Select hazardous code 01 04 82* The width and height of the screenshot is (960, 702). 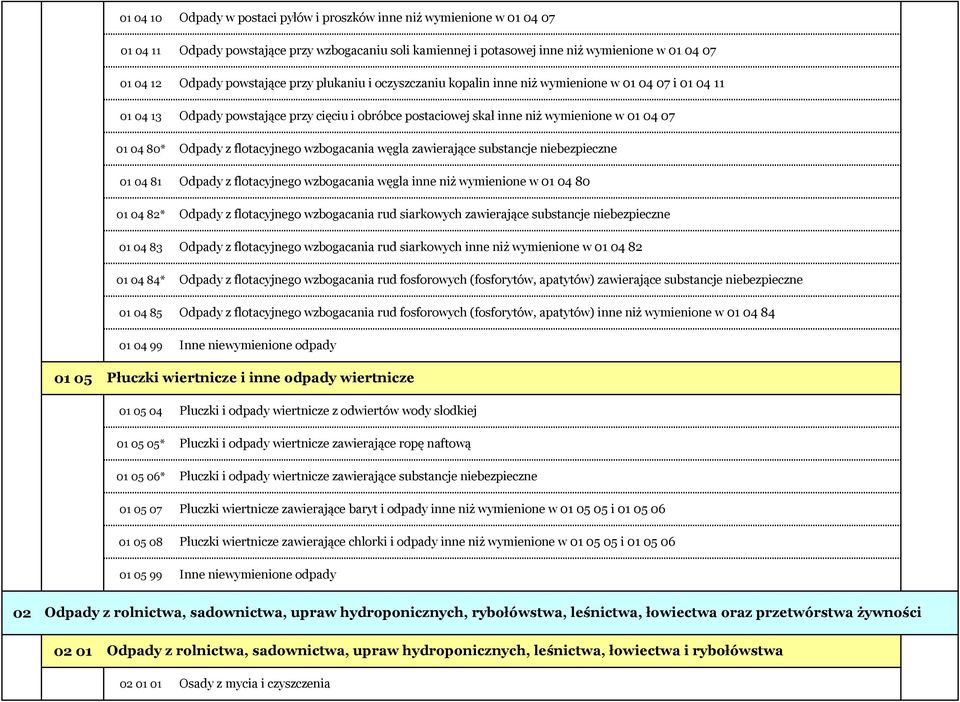141,214
